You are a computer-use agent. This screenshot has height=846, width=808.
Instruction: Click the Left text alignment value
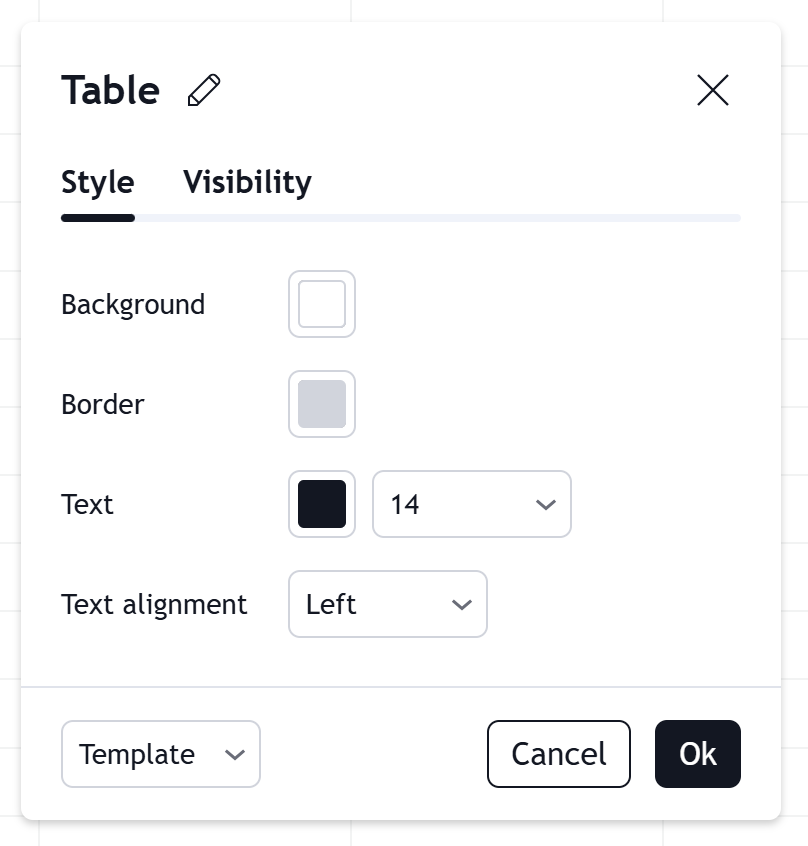[x=332, y=604]
